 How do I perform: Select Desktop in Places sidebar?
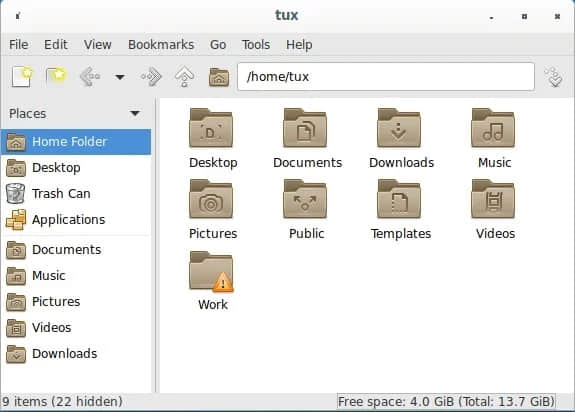point(76,168)
